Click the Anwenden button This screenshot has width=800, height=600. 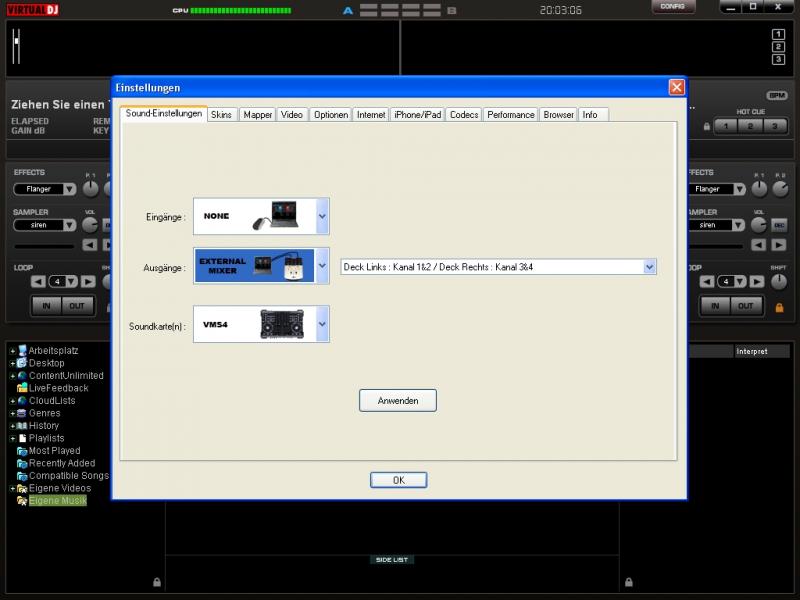click(398, 401)
